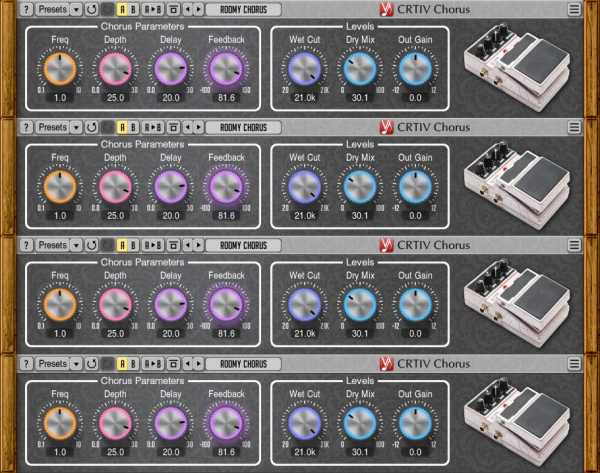Go to previous preset in bottom instance
The image size is (600, 473).
(x=188, y=364)
